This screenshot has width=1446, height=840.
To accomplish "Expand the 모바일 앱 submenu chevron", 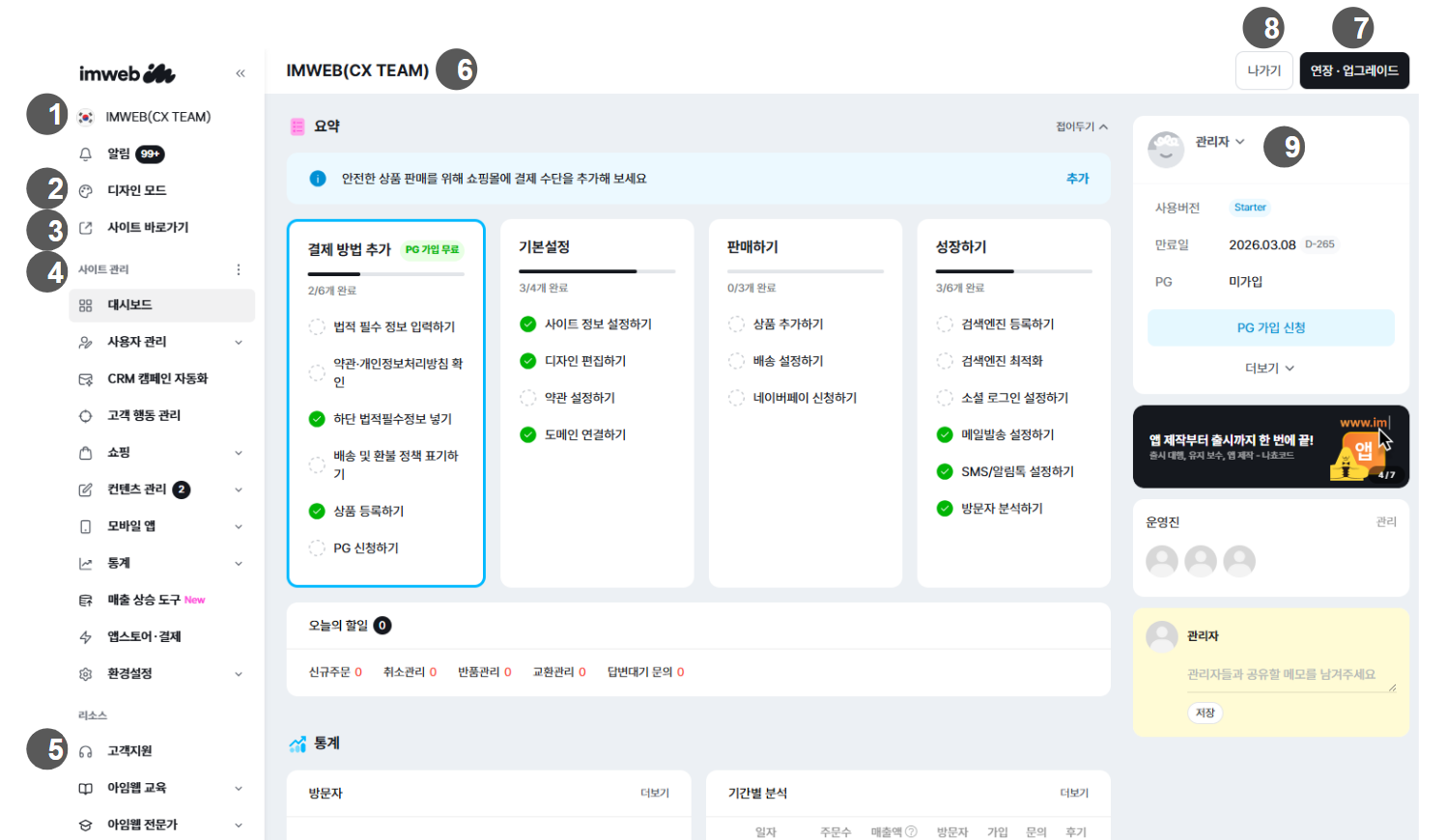I will pyautogui.click(x=239, y=526).
